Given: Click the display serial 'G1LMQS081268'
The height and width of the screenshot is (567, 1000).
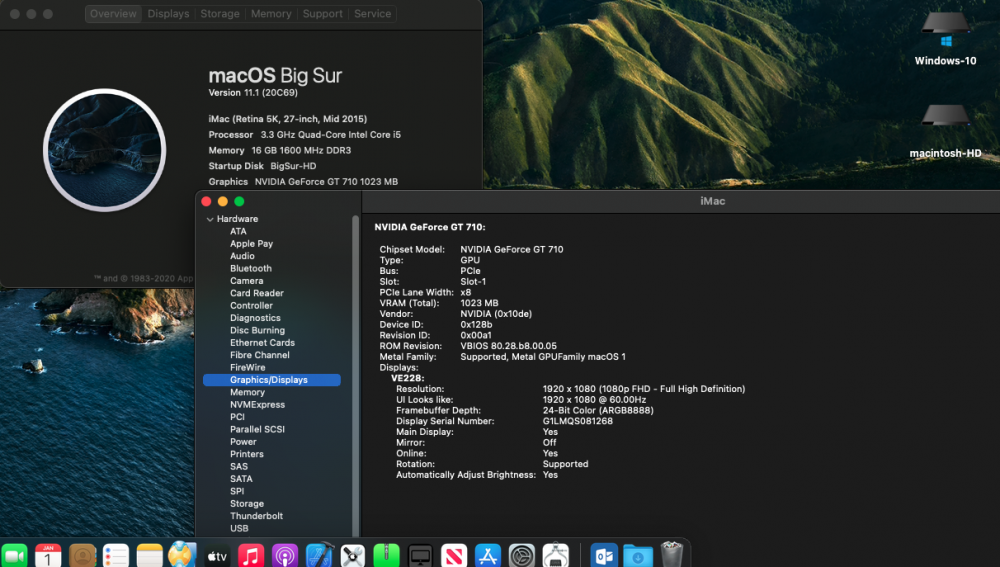Looking at the screenshot, I should (x=577, y=421).
